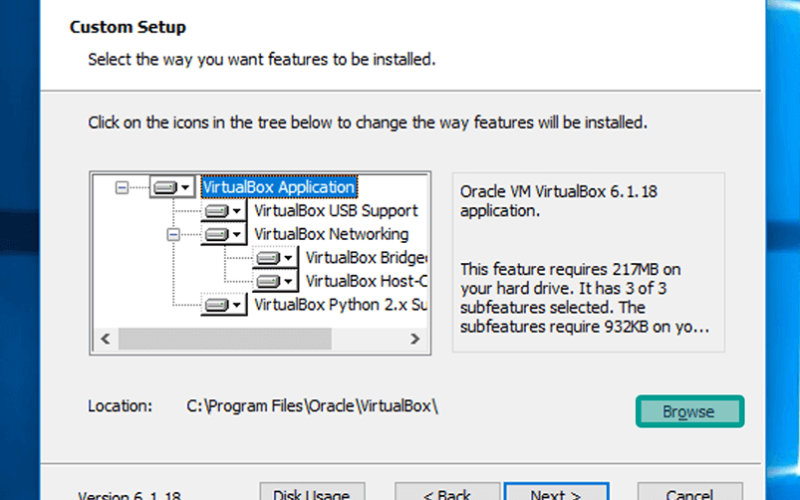Select the VirtualBox USB Support item
This screenshot has width=800, height=500.
tap(336, 211)
